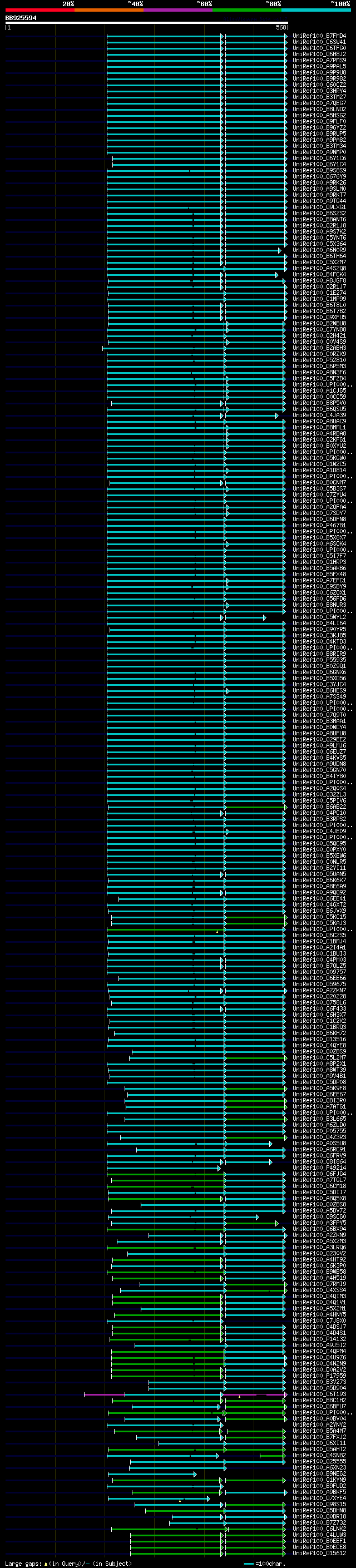The width and height of the screenshot is (356, 1568).
Task: Select label UniRef100_Q7XYE4
Action: [x=319, y=1498]
